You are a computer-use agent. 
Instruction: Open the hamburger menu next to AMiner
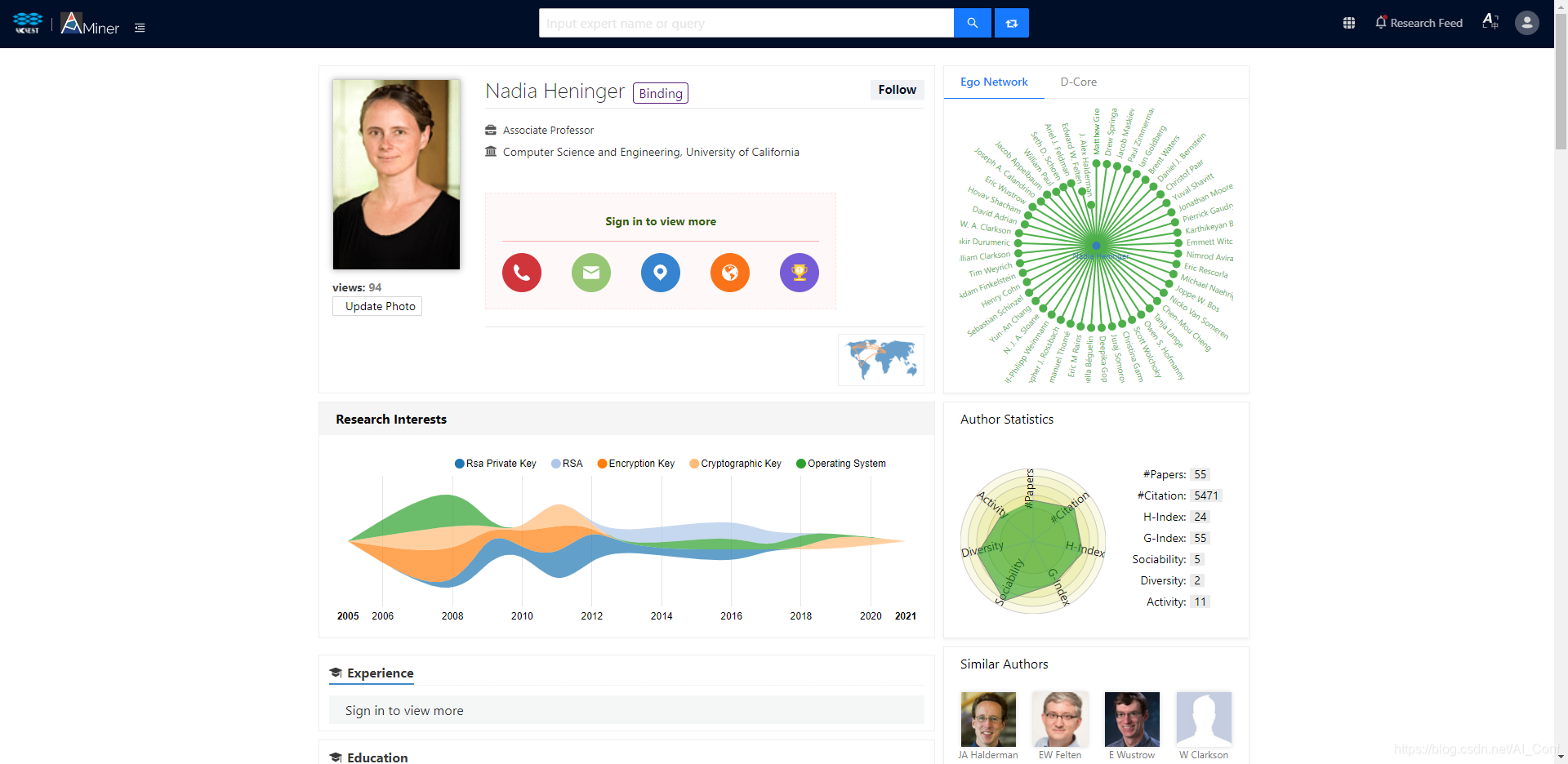(140, 28)
